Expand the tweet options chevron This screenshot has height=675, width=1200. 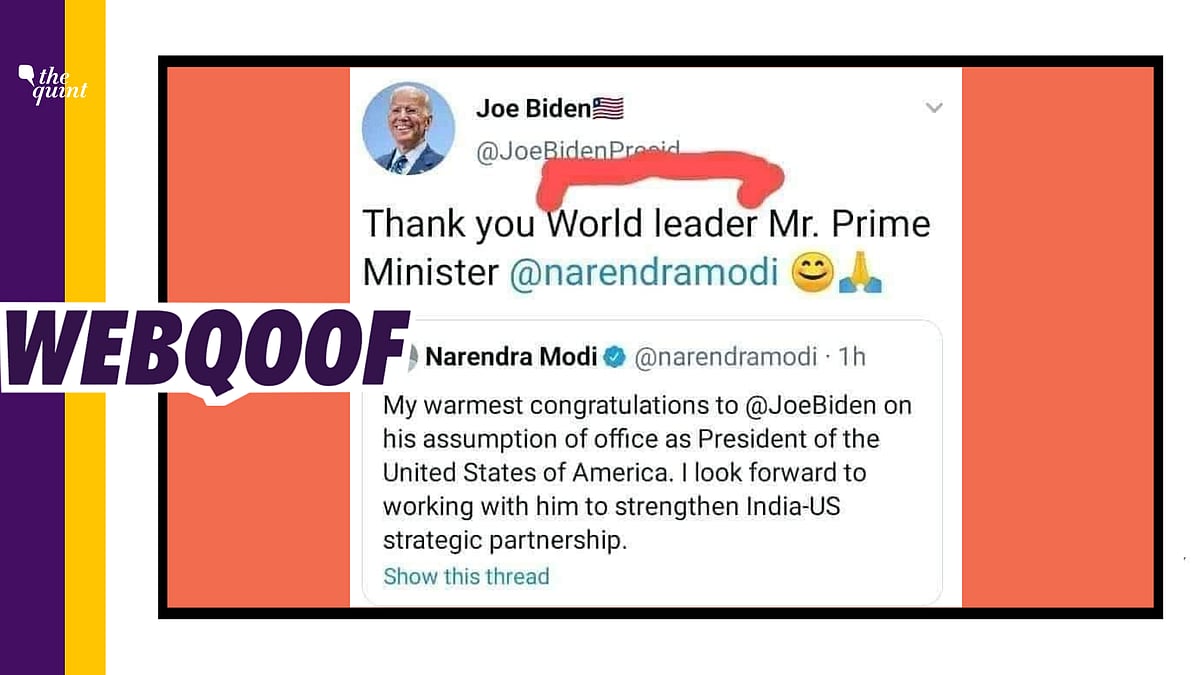point(933,108)
